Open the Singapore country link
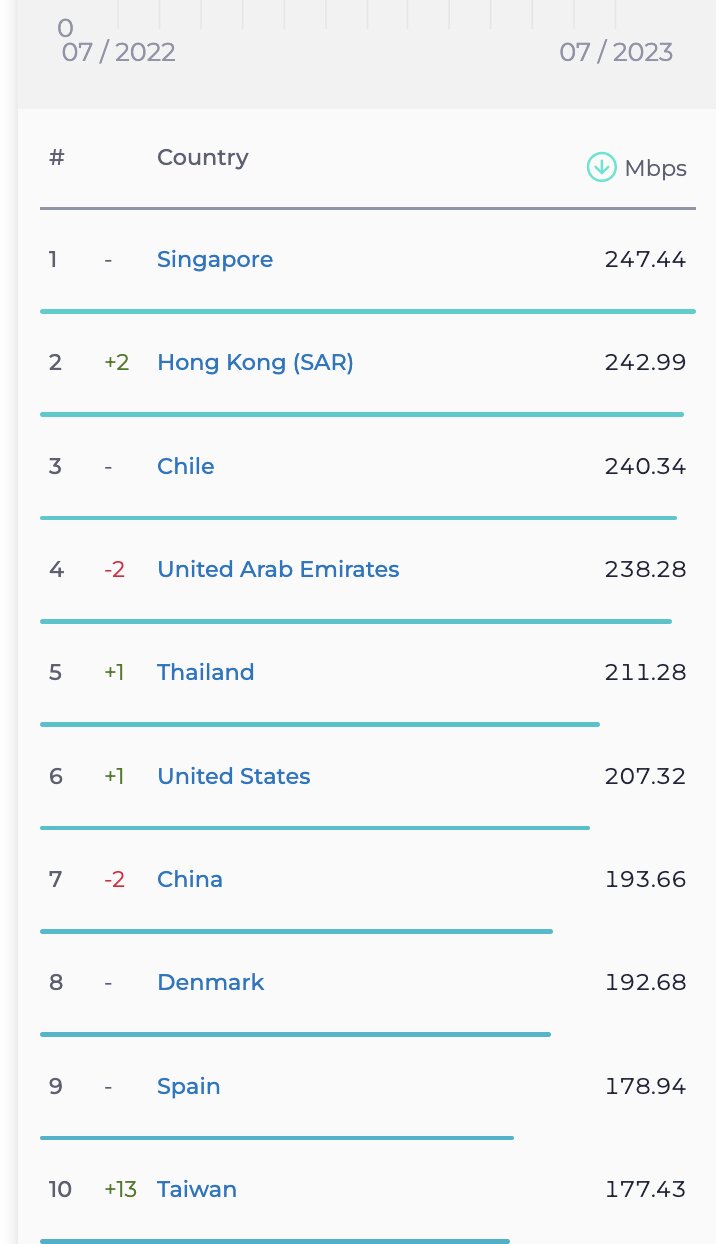This screenshot has width=716, height=1244. point(215,259)
